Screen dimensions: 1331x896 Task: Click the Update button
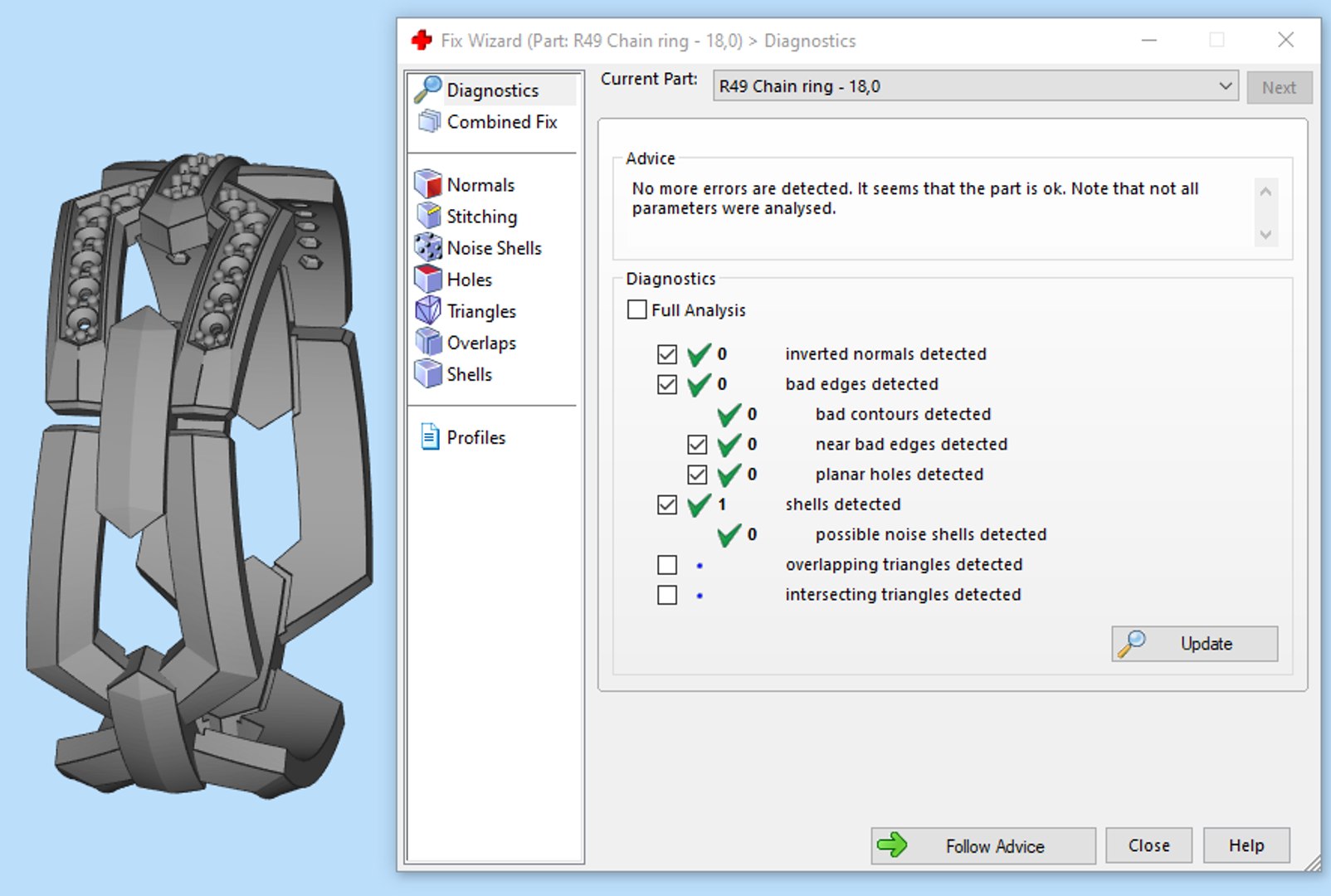tap(1194, 644)
